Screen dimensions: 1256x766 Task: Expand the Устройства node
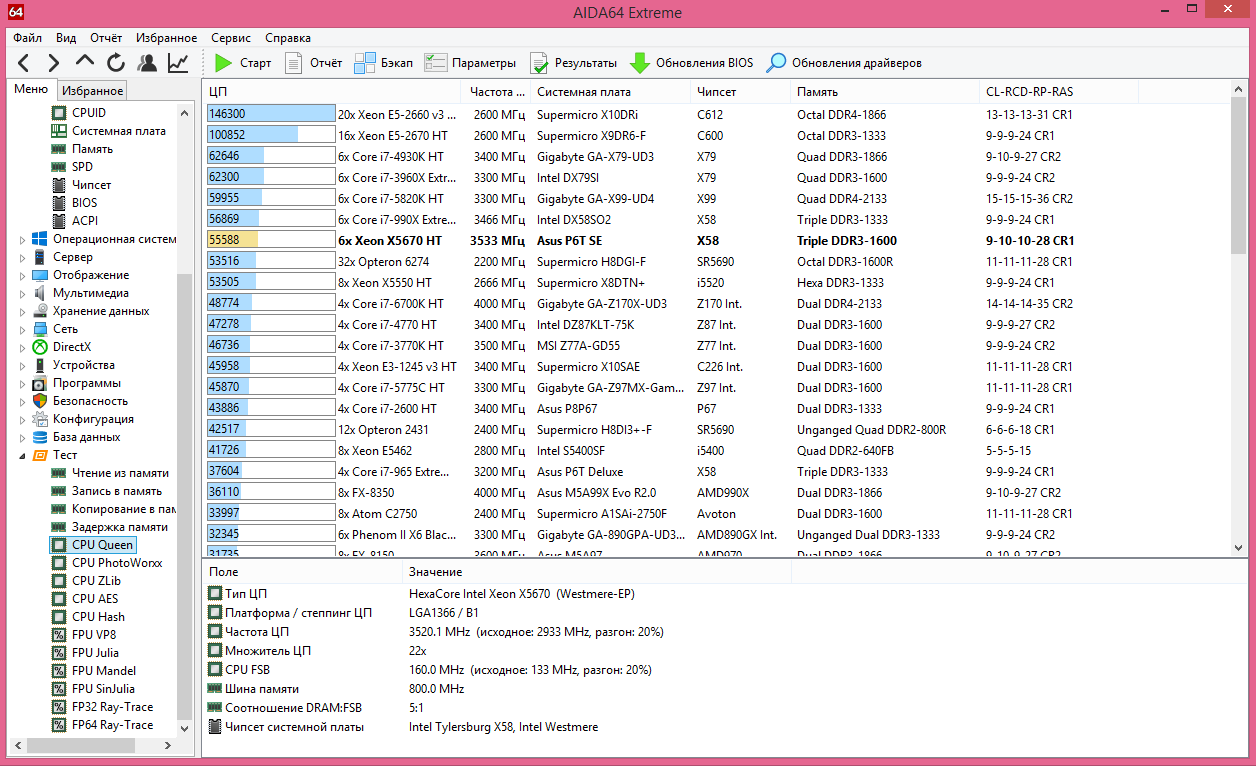click(x=23, y=365)
